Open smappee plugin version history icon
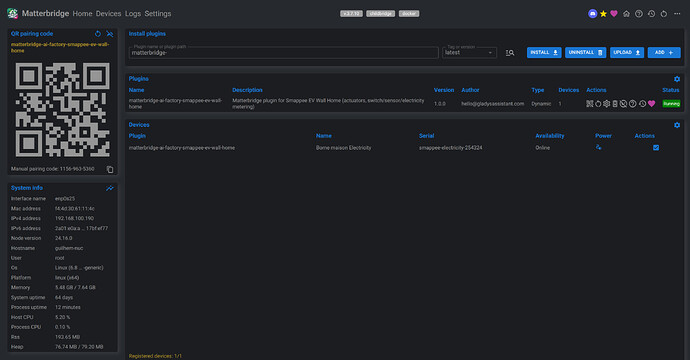The image size is (690, 360). pyautogui.click(x=642, y=104)
